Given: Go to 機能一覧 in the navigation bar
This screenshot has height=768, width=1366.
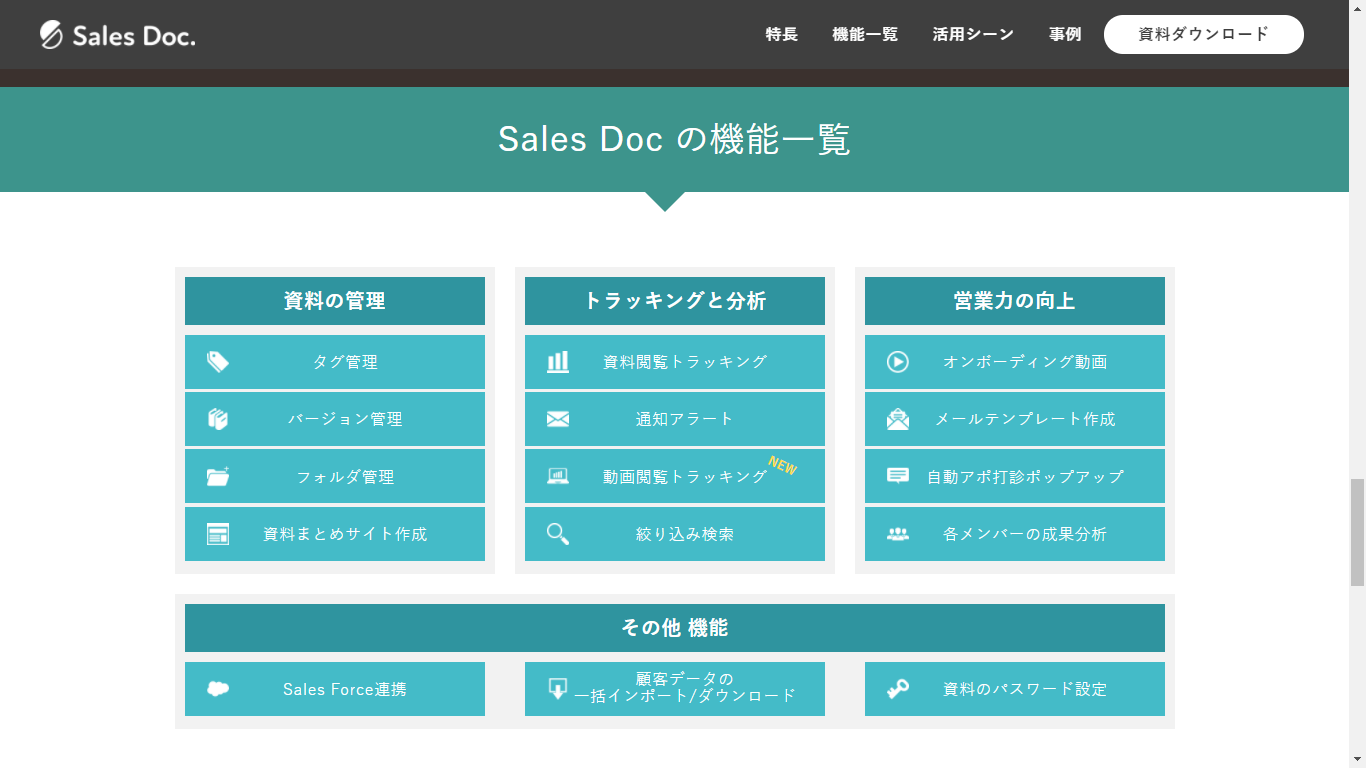Looking at the screenshot, I should (x=865, y=34).
